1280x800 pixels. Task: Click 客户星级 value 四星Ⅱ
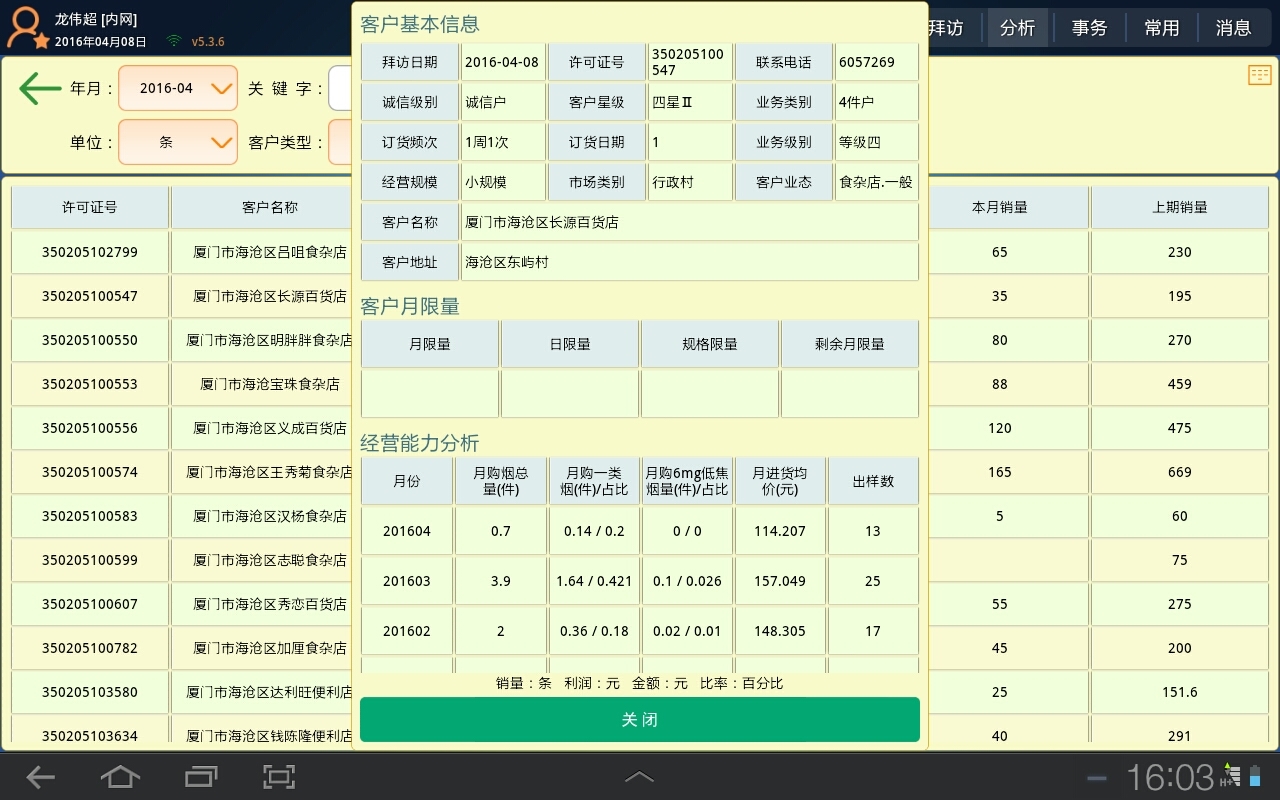[673, 102]
